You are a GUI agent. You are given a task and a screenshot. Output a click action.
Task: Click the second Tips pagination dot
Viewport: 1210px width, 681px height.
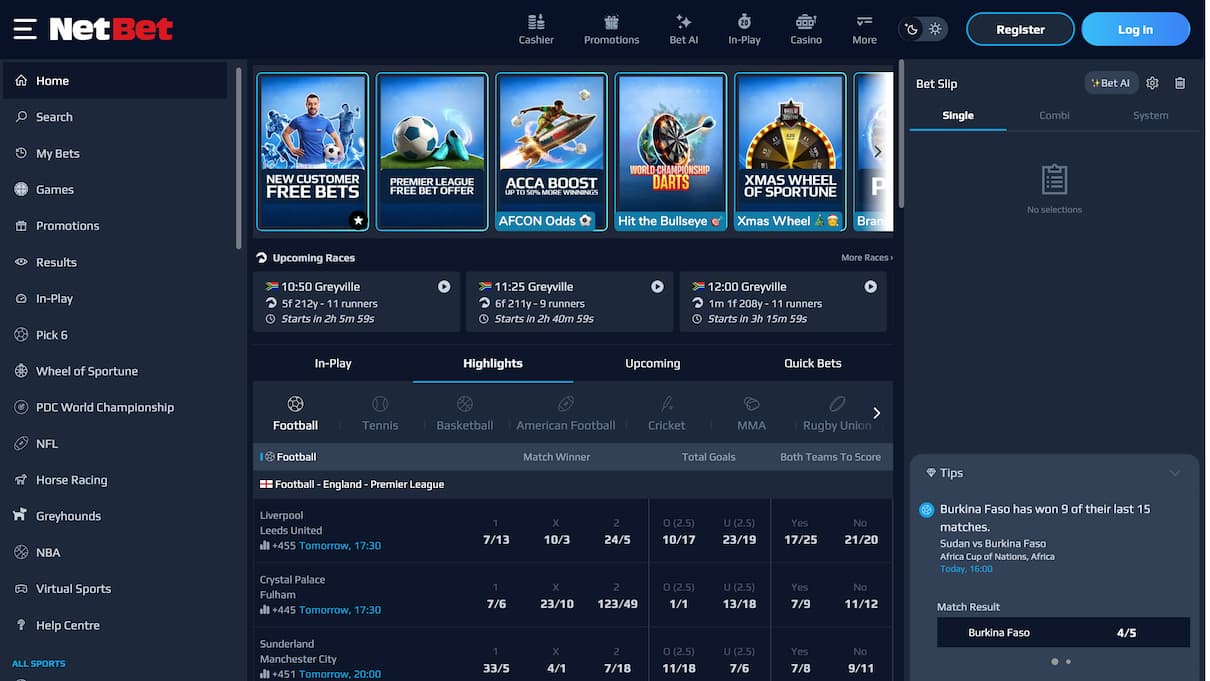(1068, 661)
